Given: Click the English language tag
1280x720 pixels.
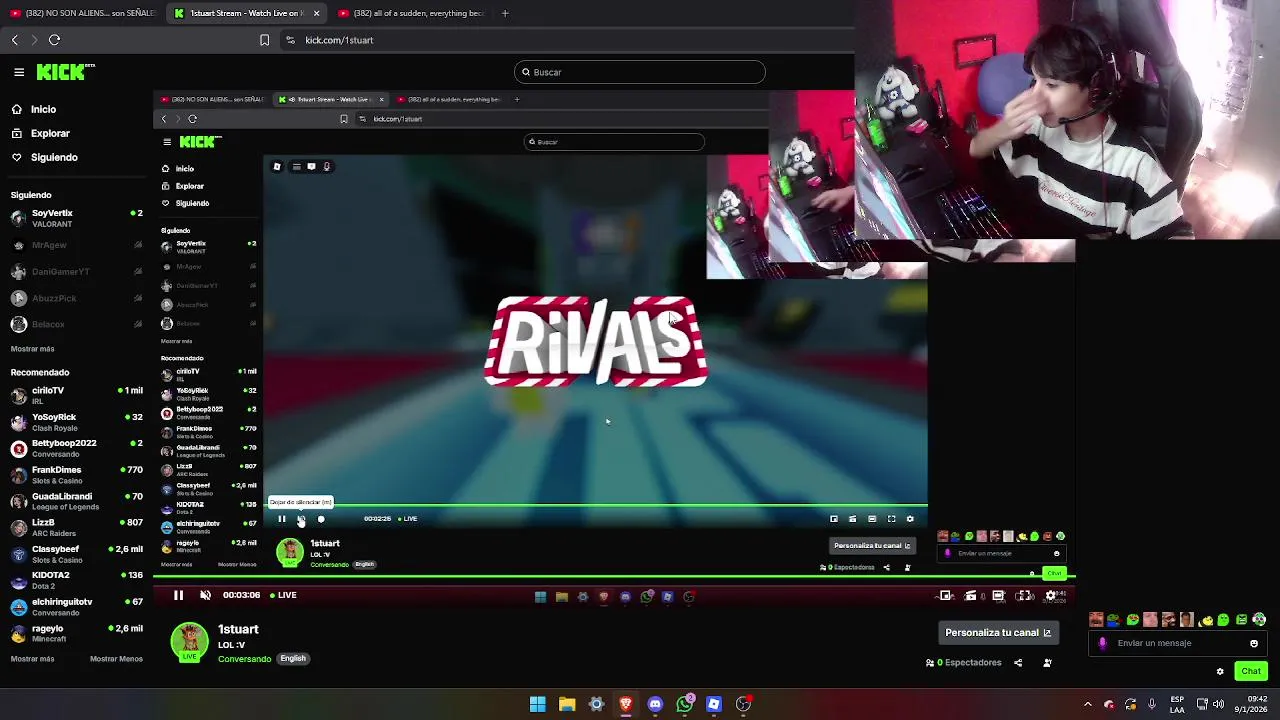Looking at the screenshot, I should tap(293, 659).
